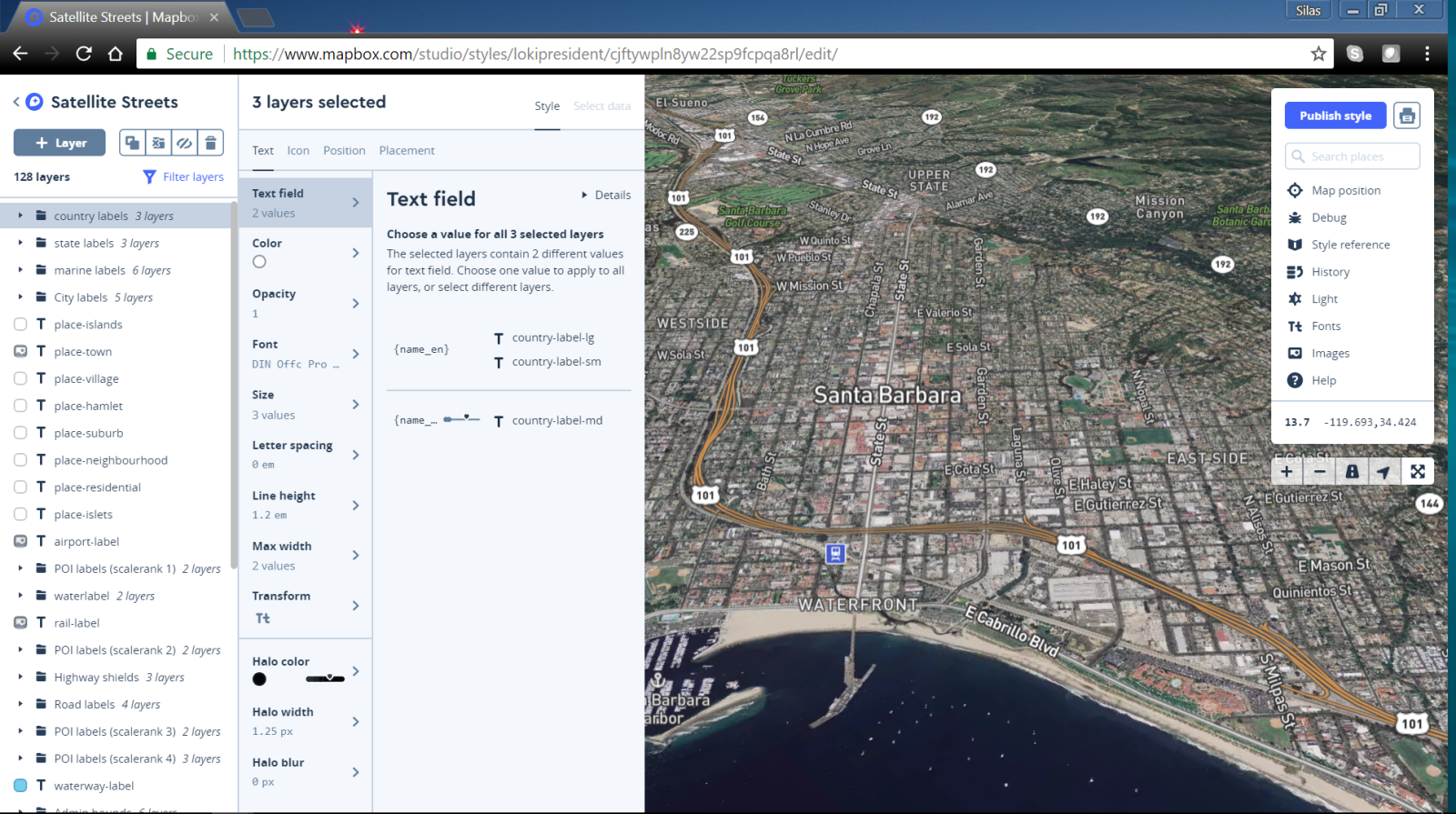This screenshot has width=1456, height=814.
Task: Click the hide layers eye-slash icon
Action: click(x=184, y=143)
